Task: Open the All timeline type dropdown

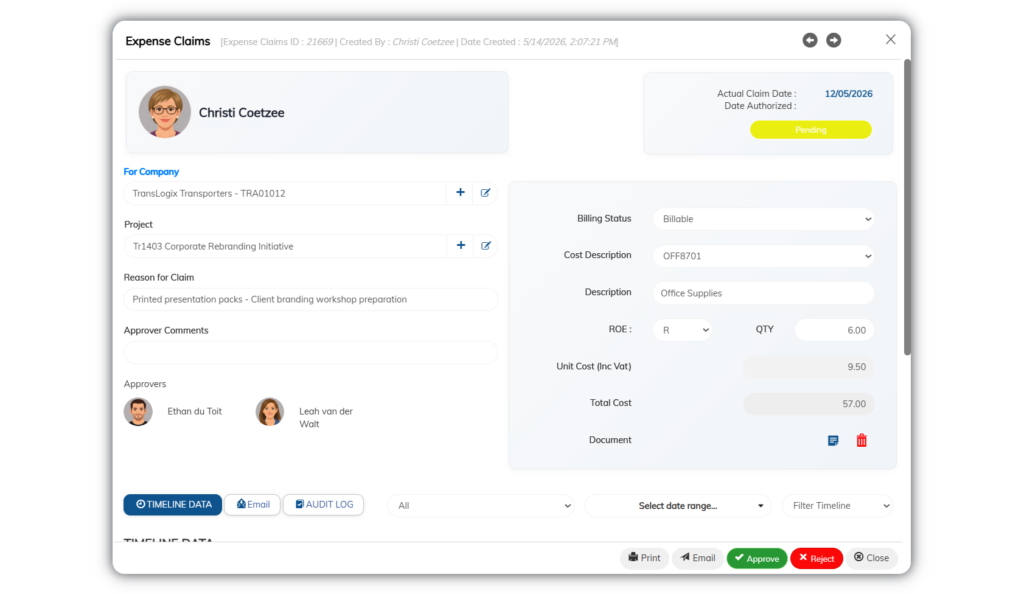Action: [x=481, y=505]
